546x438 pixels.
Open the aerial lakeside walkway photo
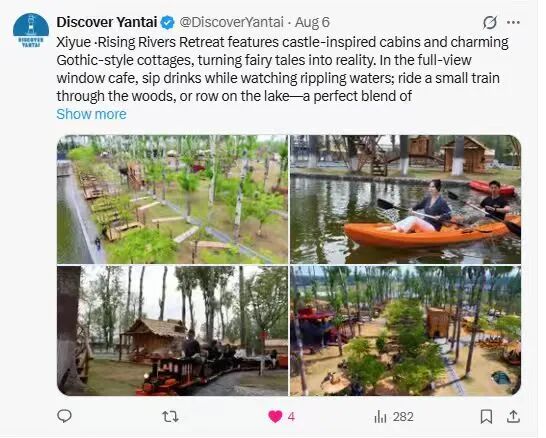173,199
